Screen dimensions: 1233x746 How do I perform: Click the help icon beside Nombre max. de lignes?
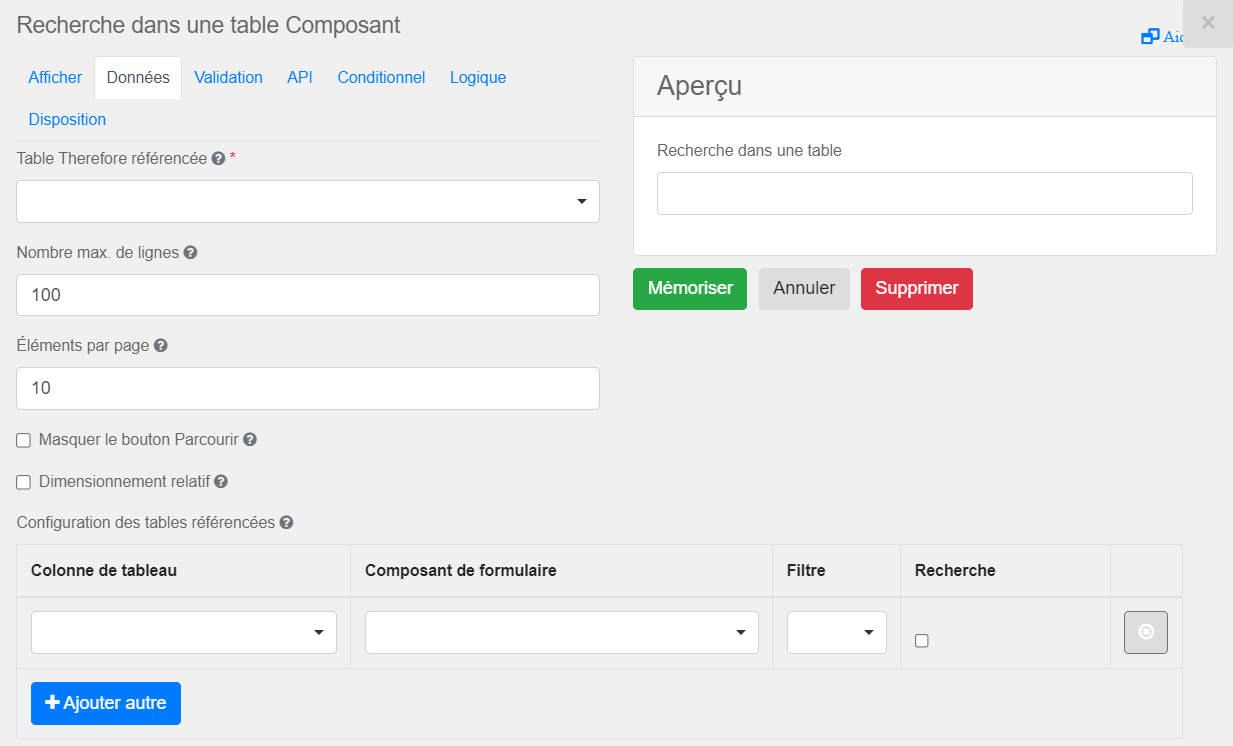point(191,252)
